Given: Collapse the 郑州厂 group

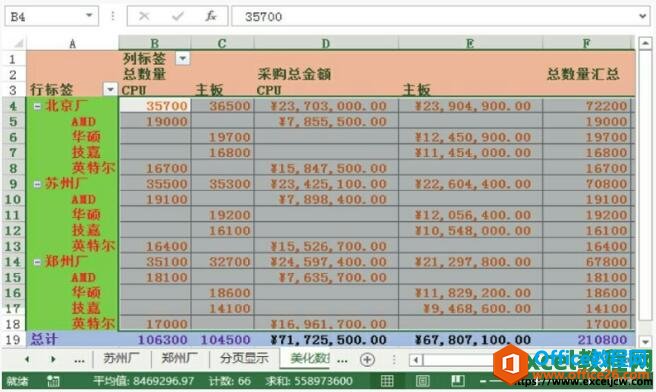Looking at the screenshot, I should [37, 262].
